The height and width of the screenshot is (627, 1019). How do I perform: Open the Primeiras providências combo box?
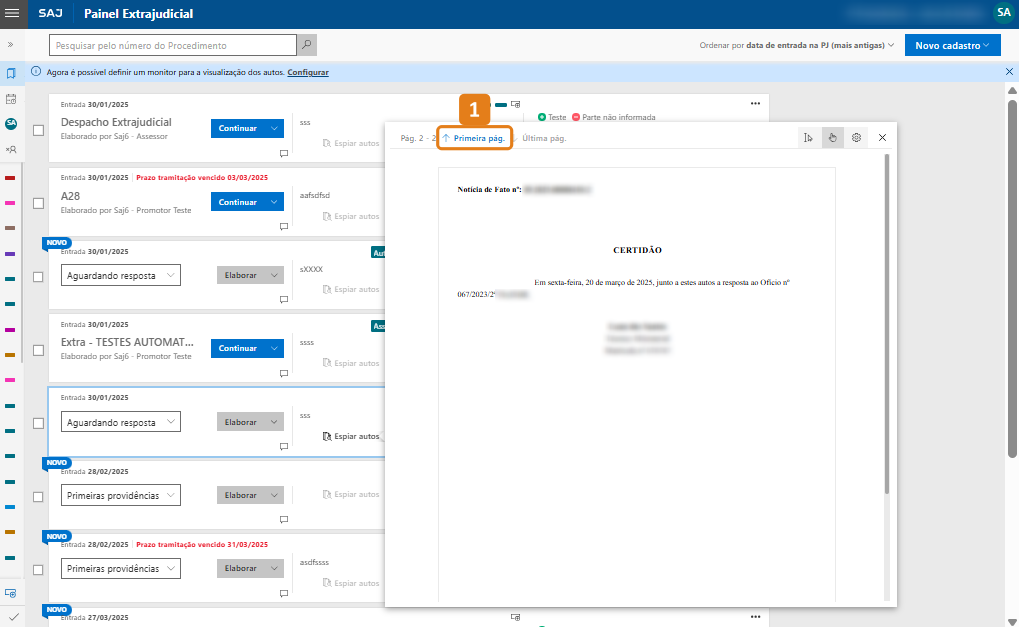coord(120,495)
